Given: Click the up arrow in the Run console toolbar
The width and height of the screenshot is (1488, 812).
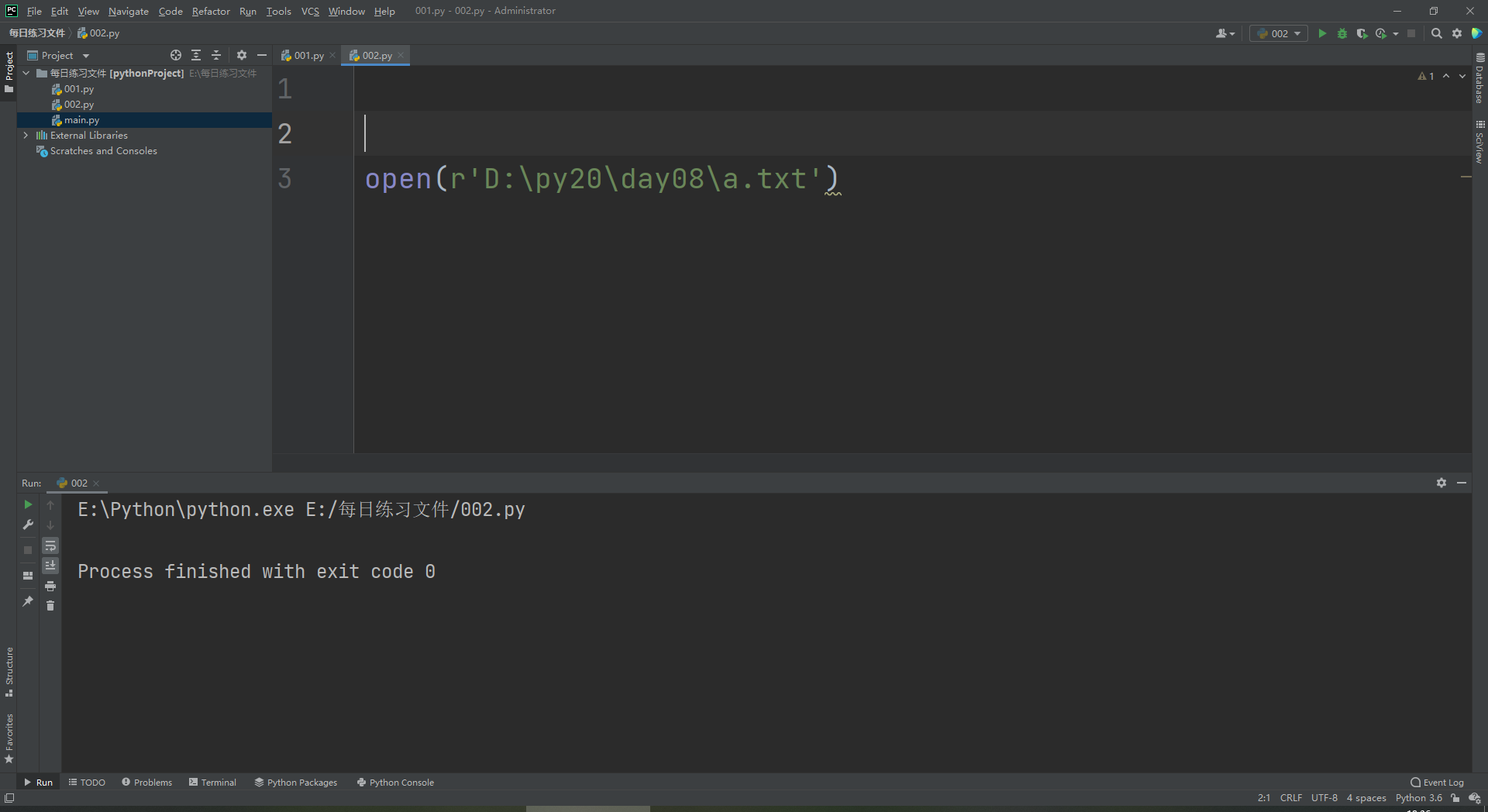Looking at the screenshot, I should [x=50, y=504].
